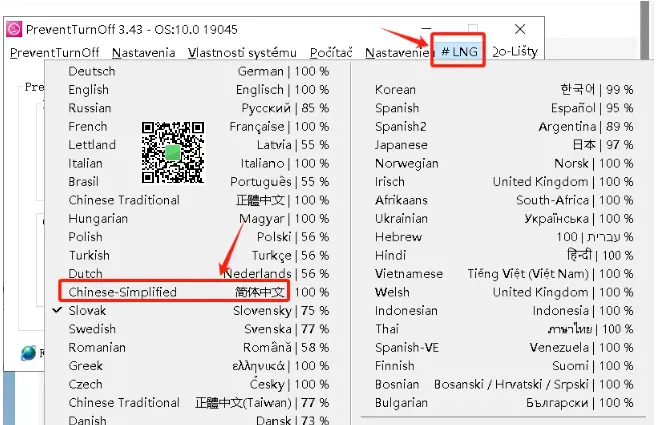Viewport: 660px width, 425px height.
Task: Select English language
Action: point(198,90)
